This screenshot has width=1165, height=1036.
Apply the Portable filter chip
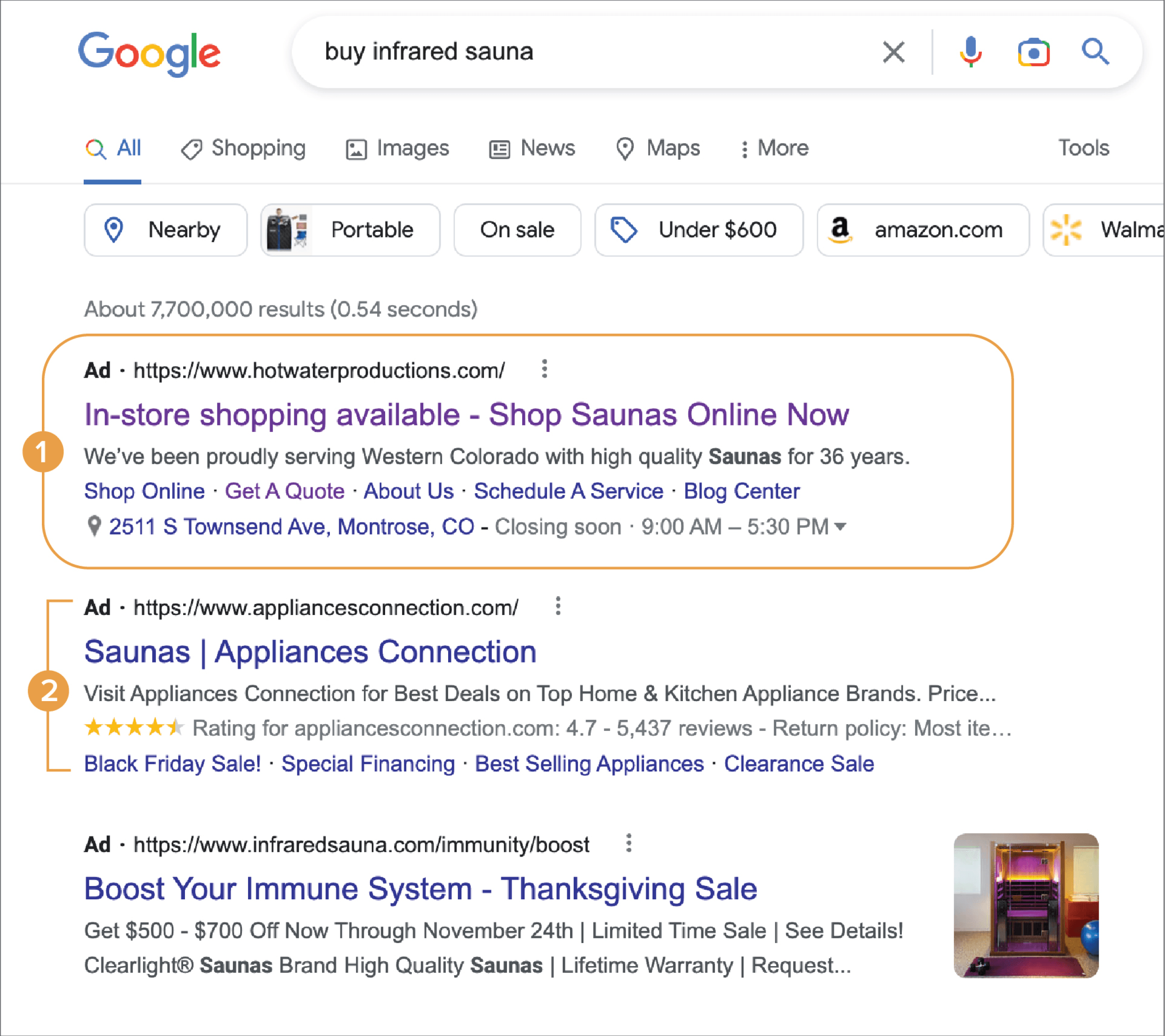point(350,230)
